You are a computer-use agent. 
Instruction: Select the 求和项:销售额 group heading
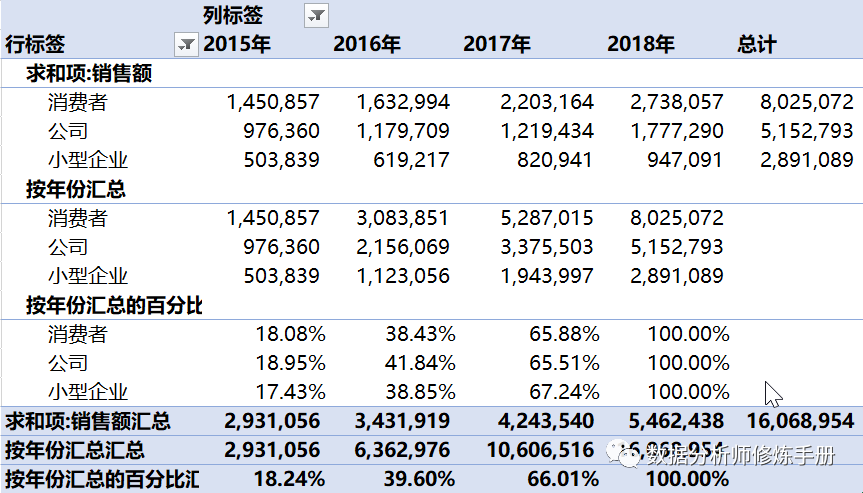point(89,73)
